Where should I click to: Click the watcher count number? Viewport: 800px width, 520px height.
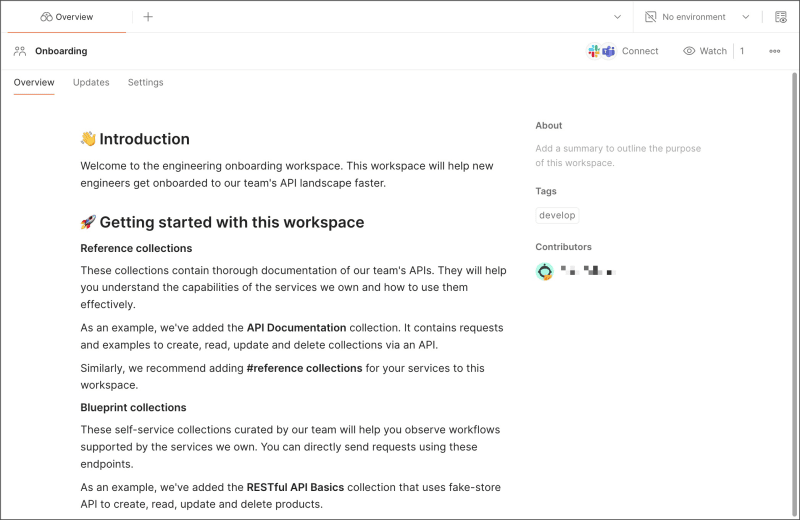pyautogui.click(x=742, y=51)
